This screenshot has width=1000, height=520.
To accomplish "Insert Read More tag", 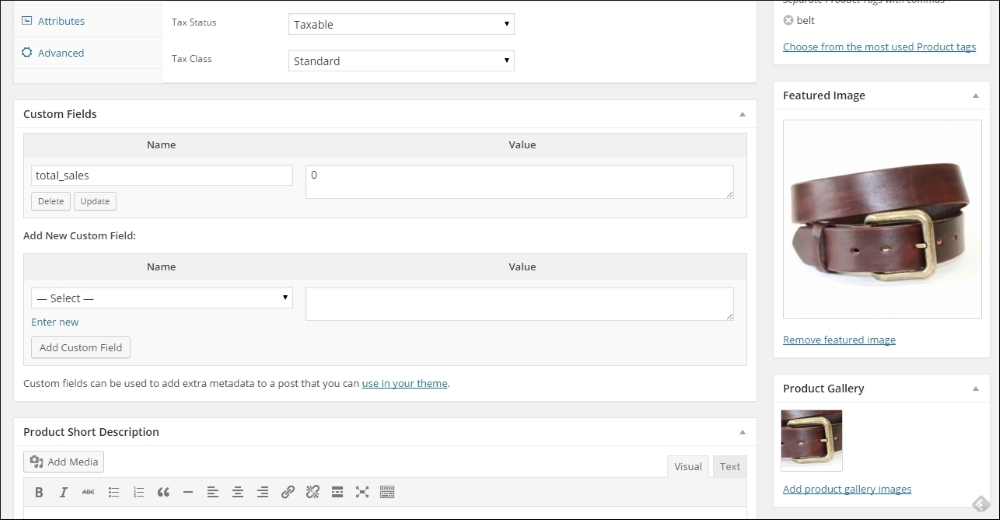I will pos(337,492).
